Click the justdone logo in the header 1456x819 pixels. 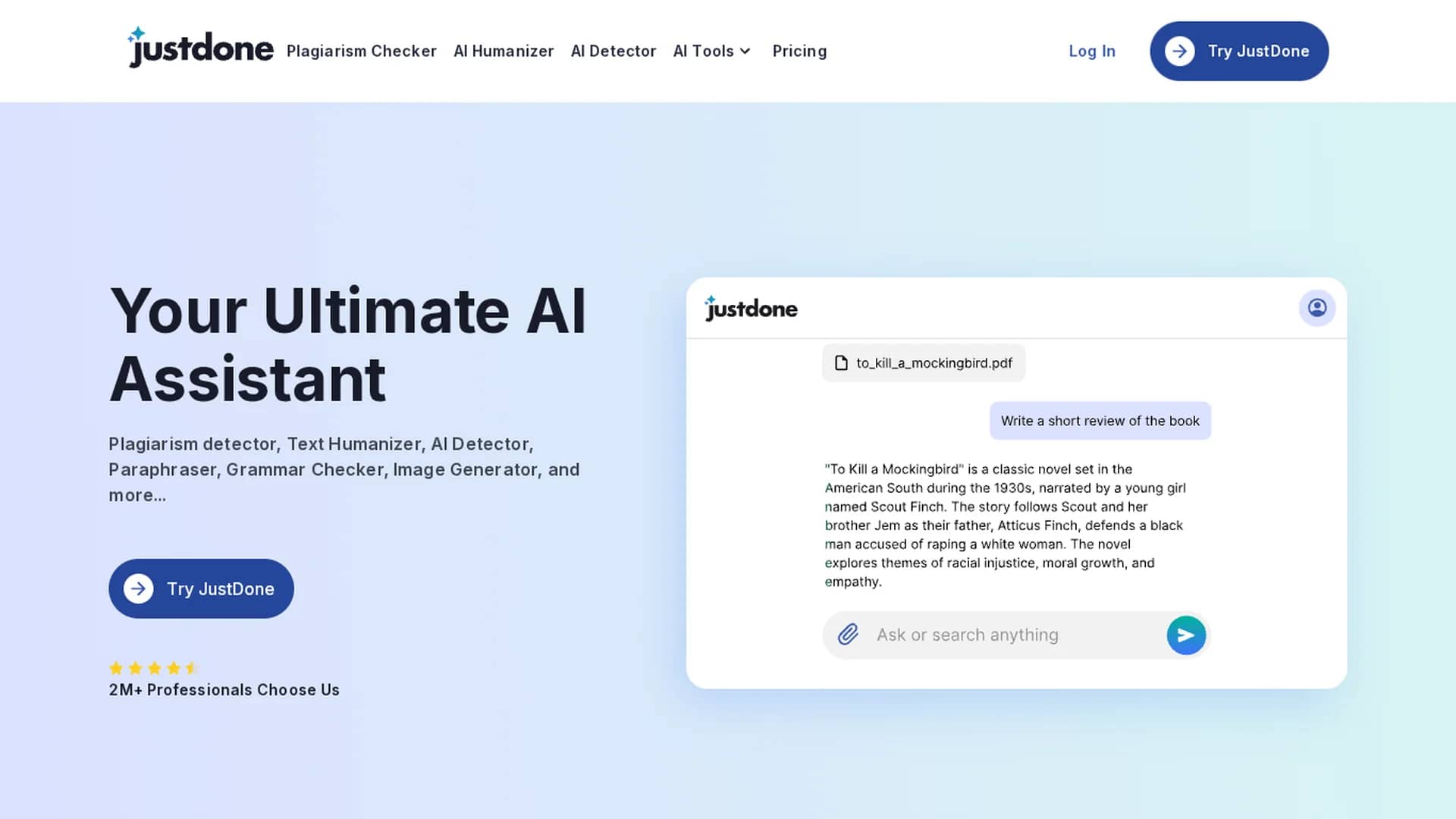[x=200, y=48]
